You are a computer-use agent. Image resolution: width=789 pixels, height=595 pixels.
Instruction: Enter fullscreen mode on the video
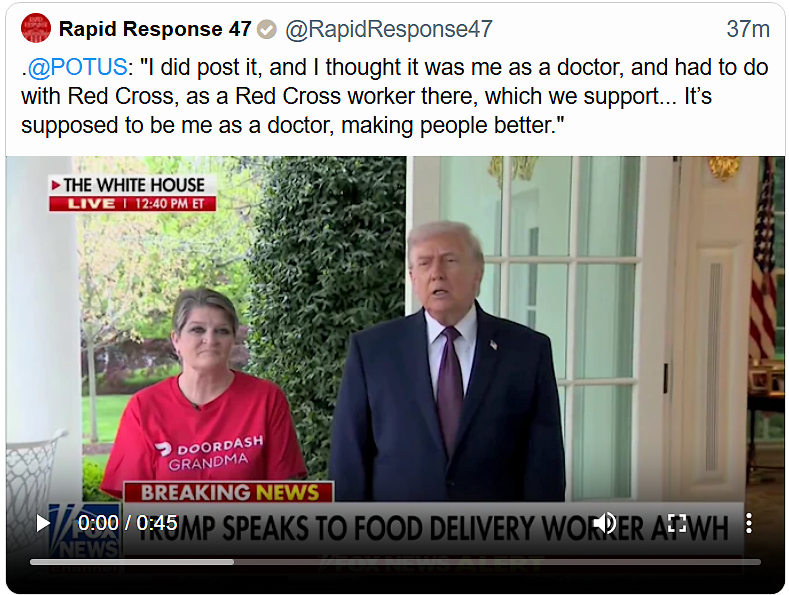click(x=677, y=524)
